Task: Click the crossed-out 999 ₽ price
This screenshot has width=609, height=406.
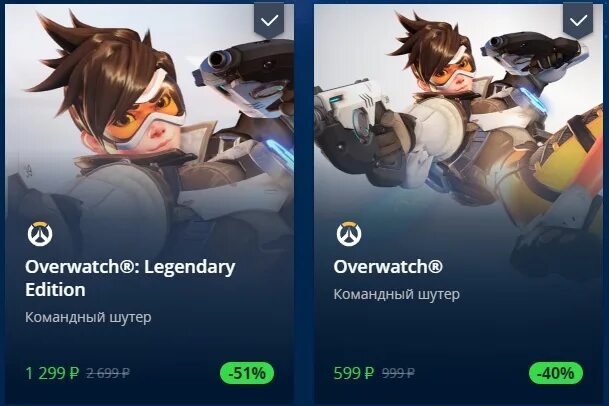Action: [x=398, y=373]
